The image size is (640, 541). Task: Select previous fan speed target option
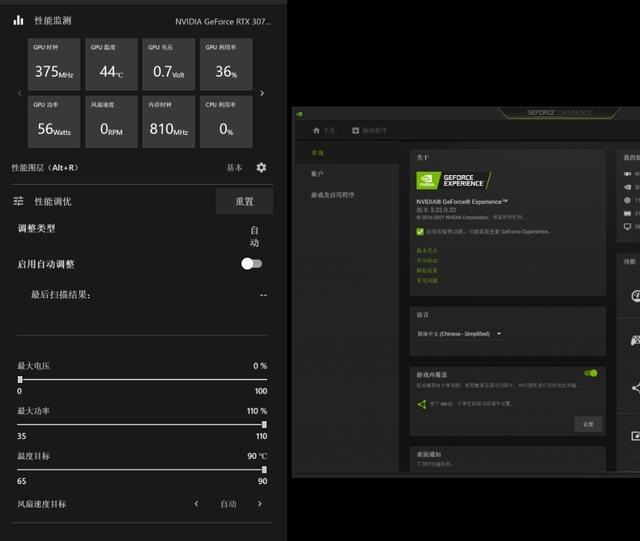(196, 504)
